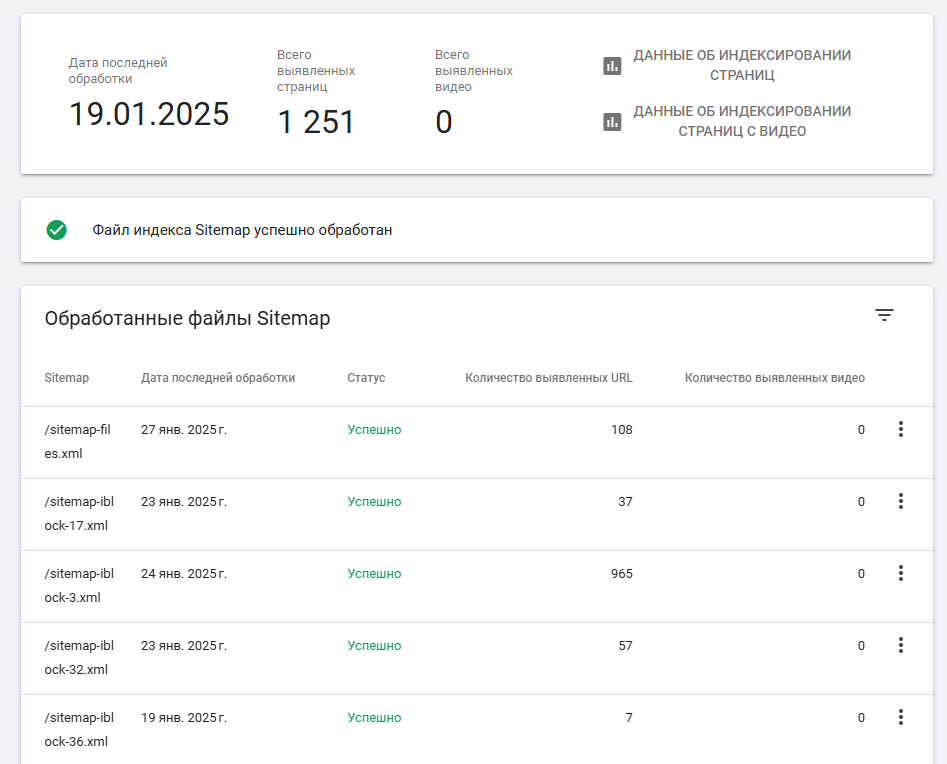Open the 'Данные об индексировании страниц с видео' link

click(x=741, y=121)
